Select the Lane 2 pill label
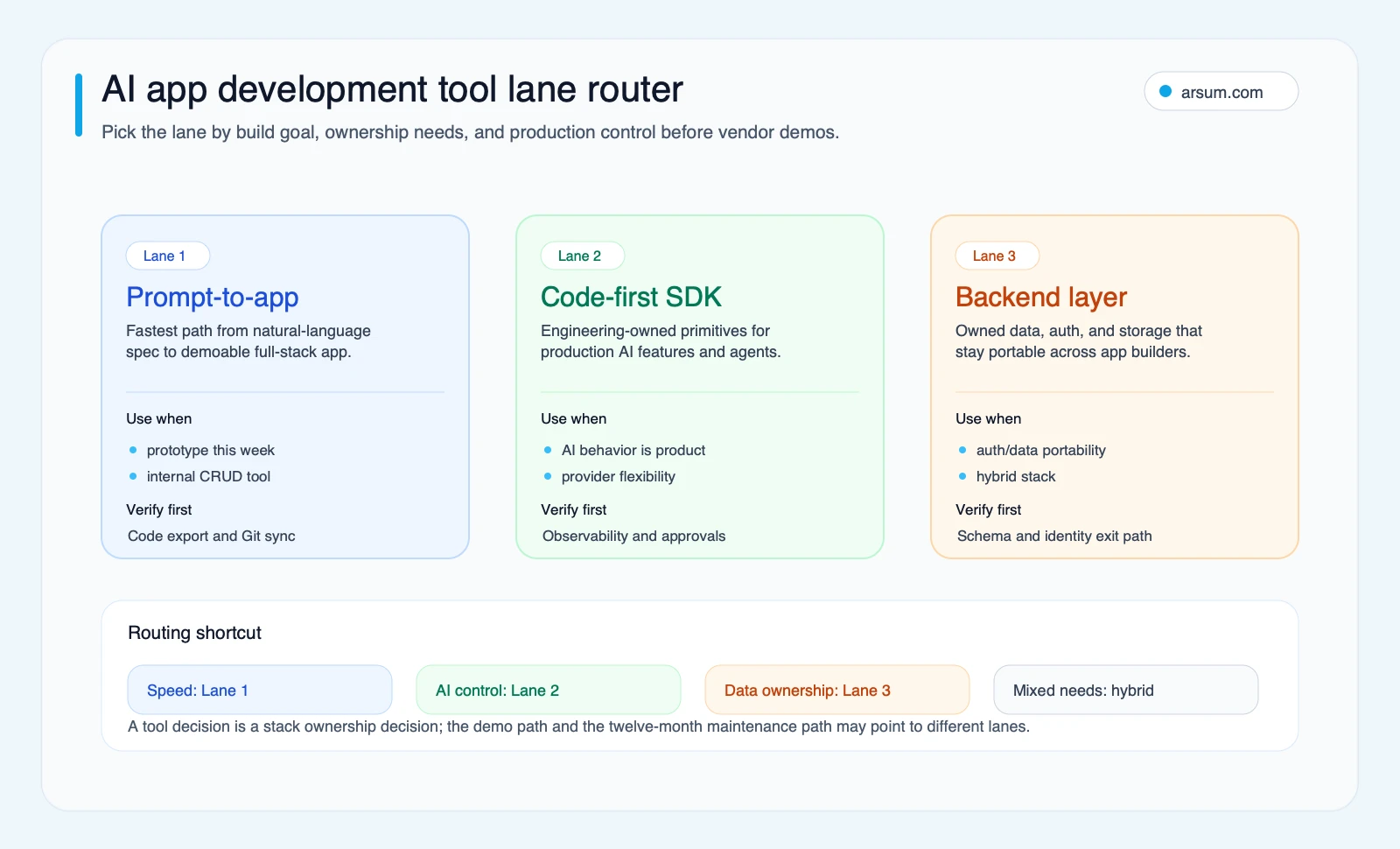Image resolution: width=1400 pixels, height=849 pixels. (583, 256)
